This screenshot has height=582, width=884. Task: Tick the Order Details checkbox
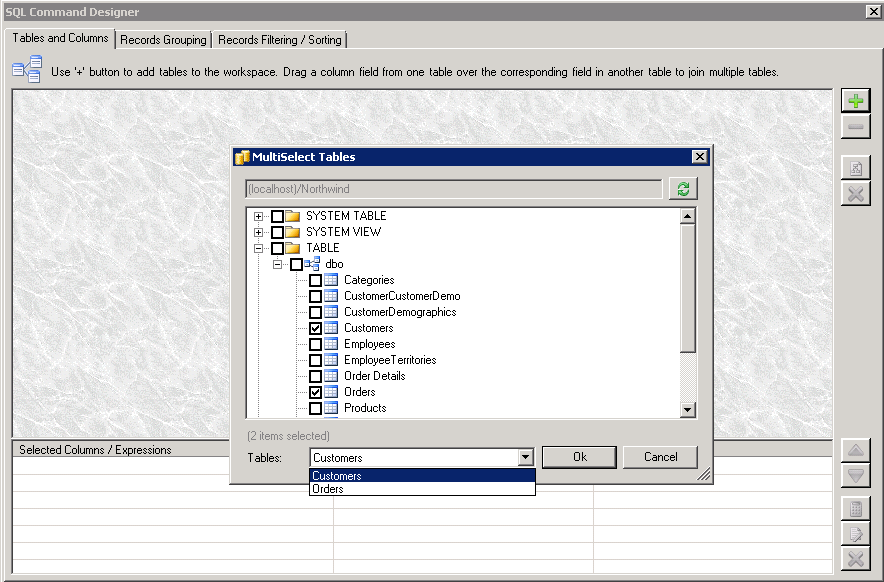315,376
